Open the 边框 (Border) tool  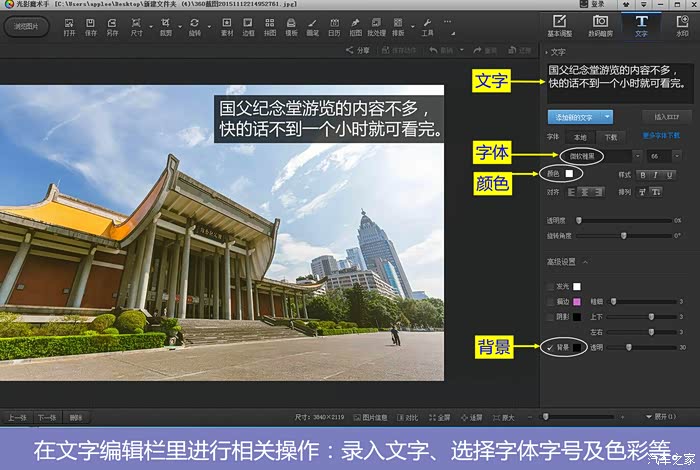[248, 25]
